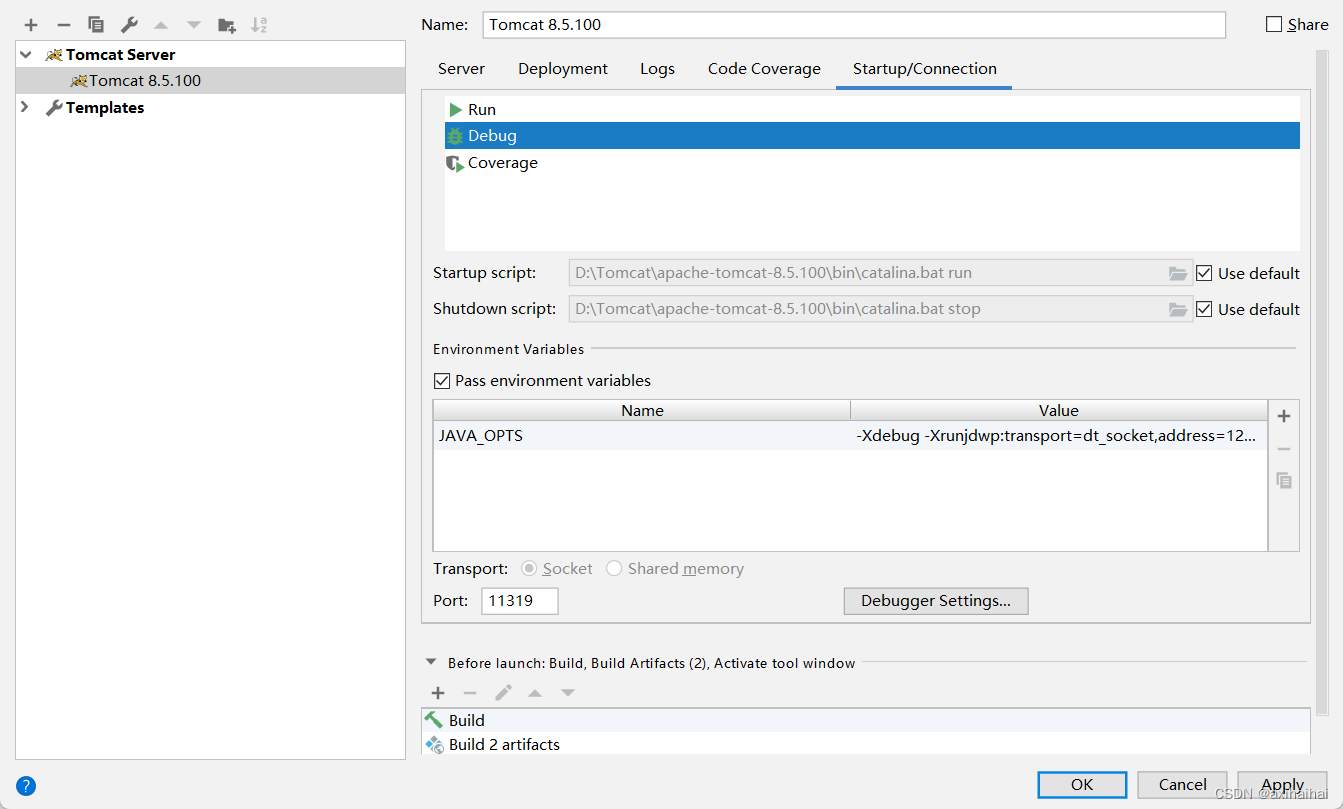Open the Edit Templates wrench icon
This screenshot has width=1343, height=809.
129,25
